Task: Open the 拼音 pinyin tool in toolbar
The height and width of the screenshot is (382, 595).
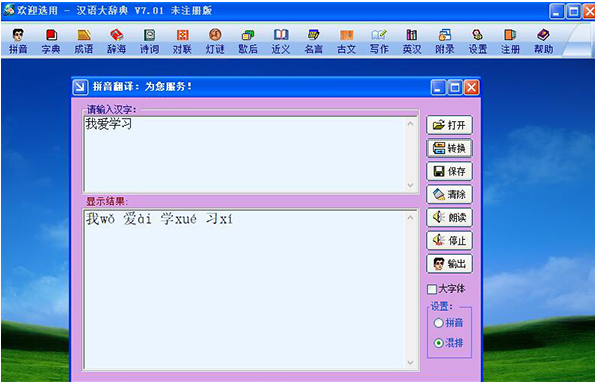Action: (x=18, y=41)
